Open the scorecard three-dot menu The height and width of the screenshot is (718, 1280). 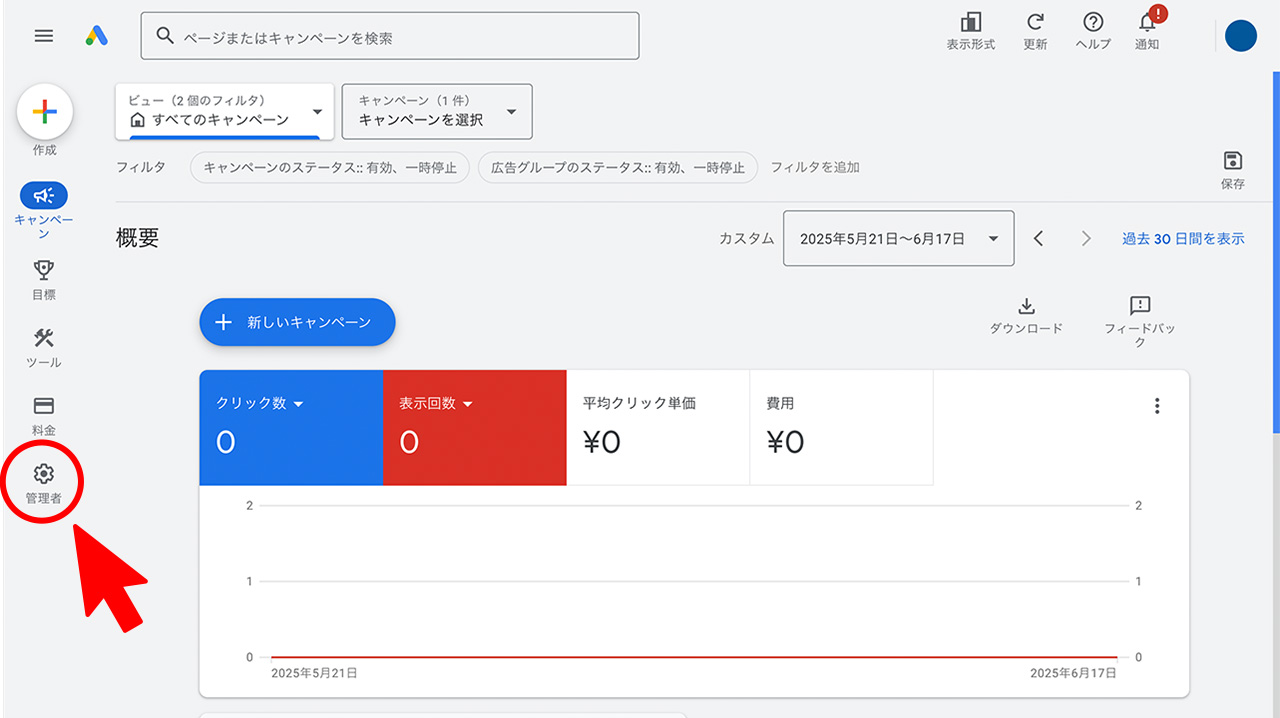coord(1157,406)
